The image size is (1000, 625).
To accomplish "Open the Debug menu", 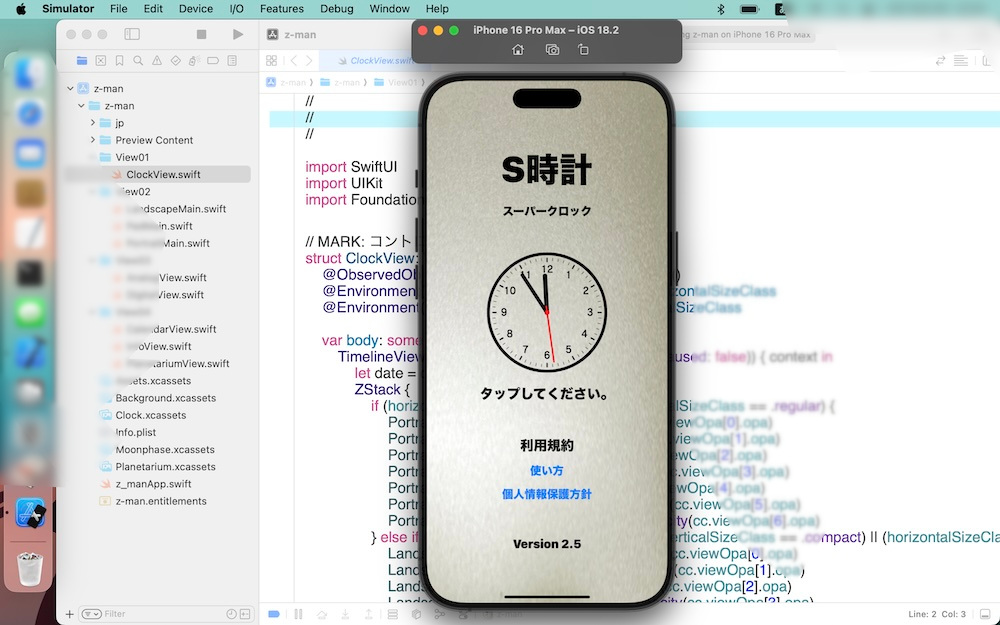I will coord(336,9).
